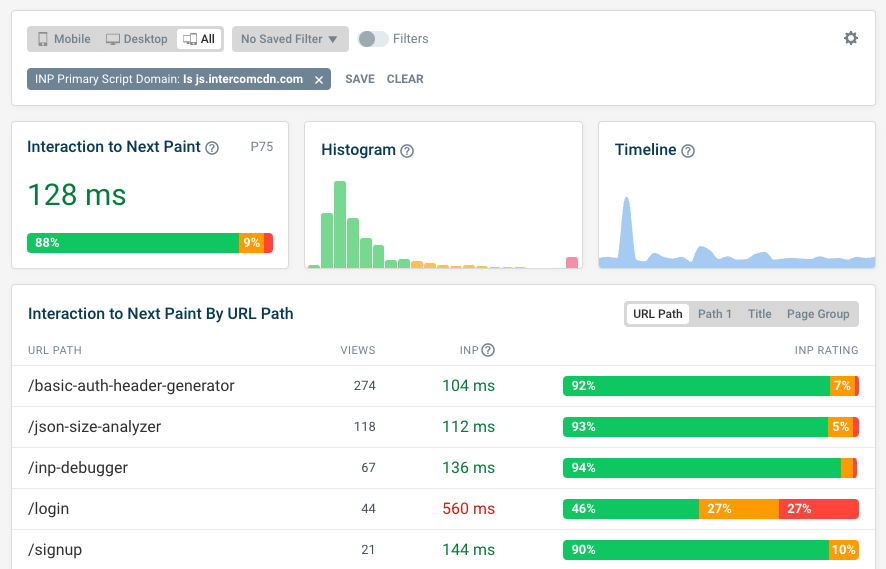Click the 118 views count

(x=364, y=427)
